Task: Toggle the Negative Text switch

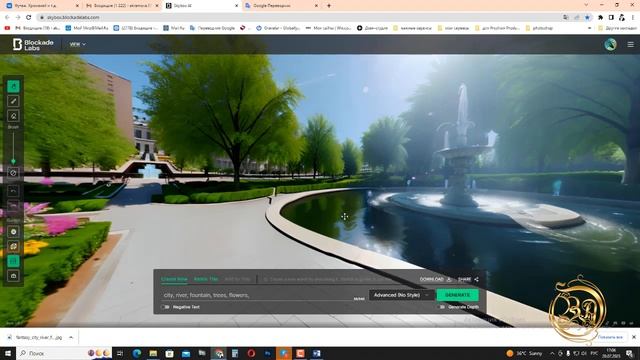Action: pos(165,307)
